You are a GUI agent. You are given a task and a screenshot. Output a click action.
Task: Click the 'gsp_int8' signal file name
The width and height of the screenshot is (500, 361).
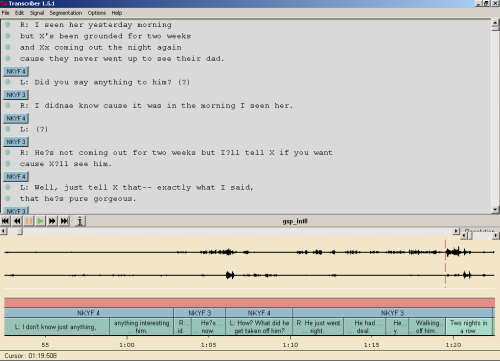[x=295, y=221]
